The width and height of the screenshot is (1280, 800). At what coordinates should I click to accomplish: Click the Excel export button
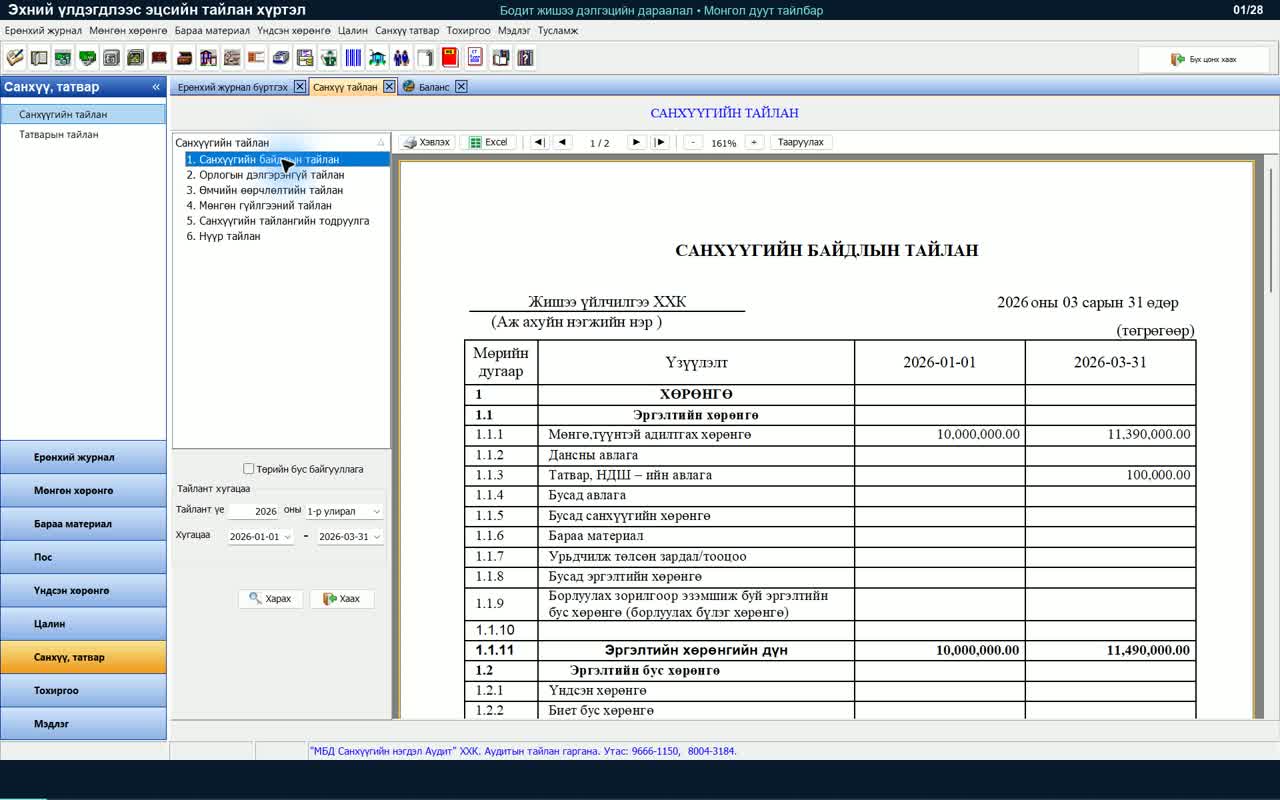pos(488,142)
